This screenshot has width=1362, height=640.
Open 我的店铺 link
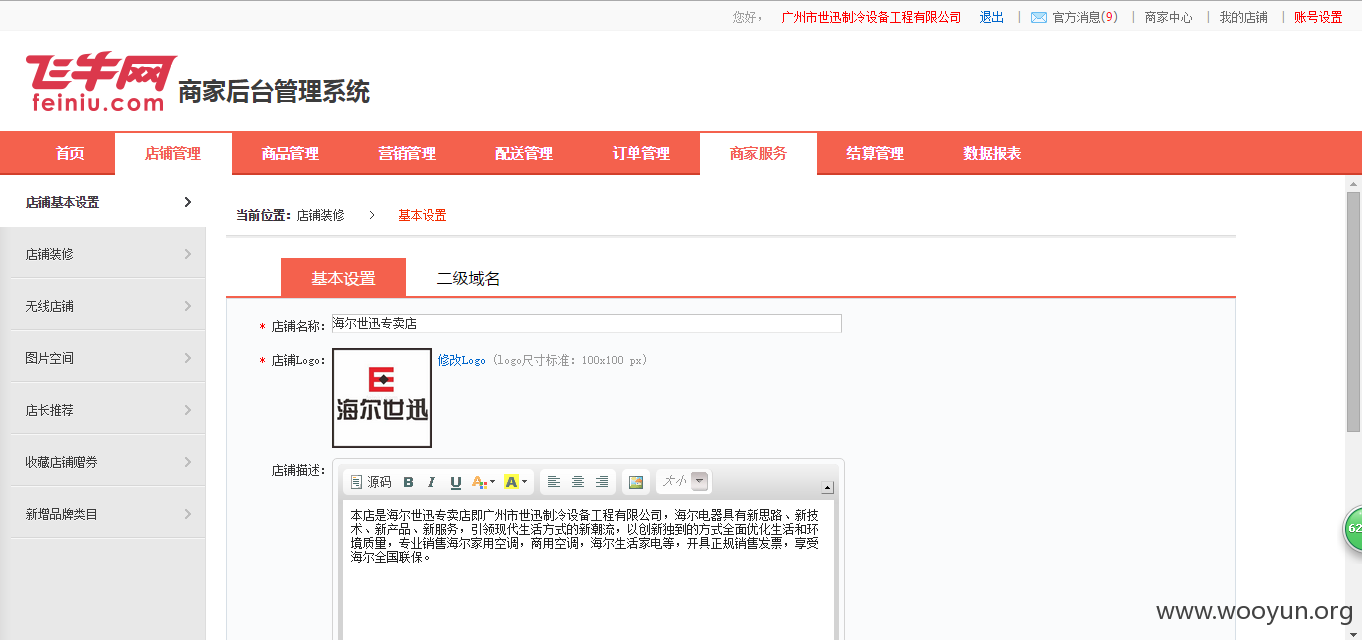pos(1243,17)
